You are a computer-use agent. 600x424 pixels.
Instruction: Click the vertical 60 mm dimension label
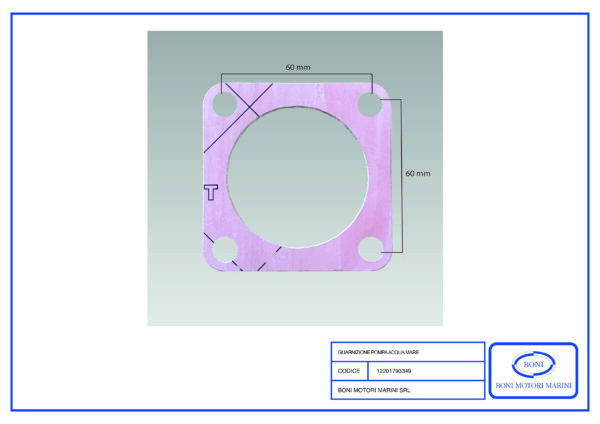[x=418, y=173]
